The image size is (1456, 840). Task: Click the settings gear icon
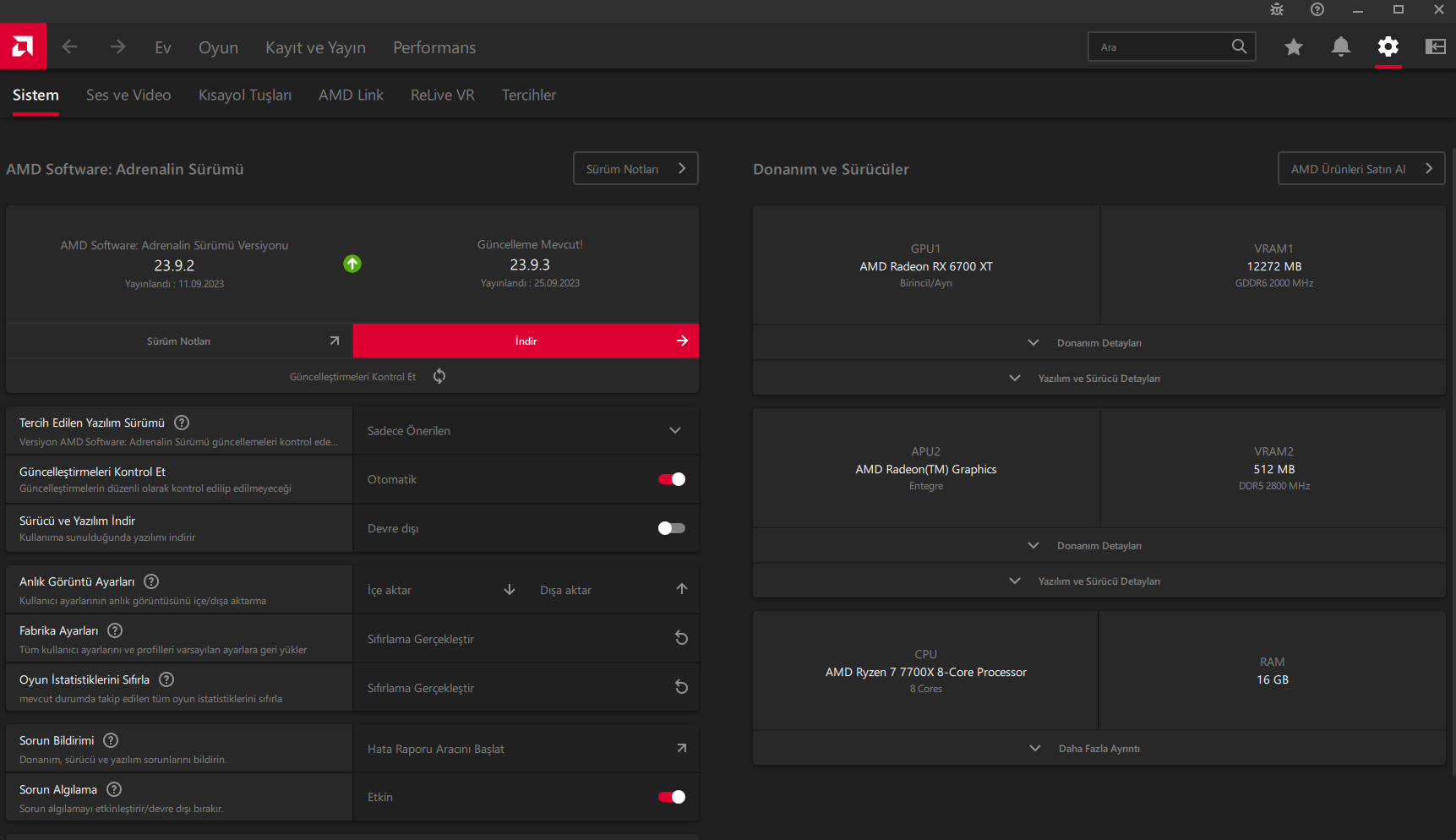[x=1388, y=47]
